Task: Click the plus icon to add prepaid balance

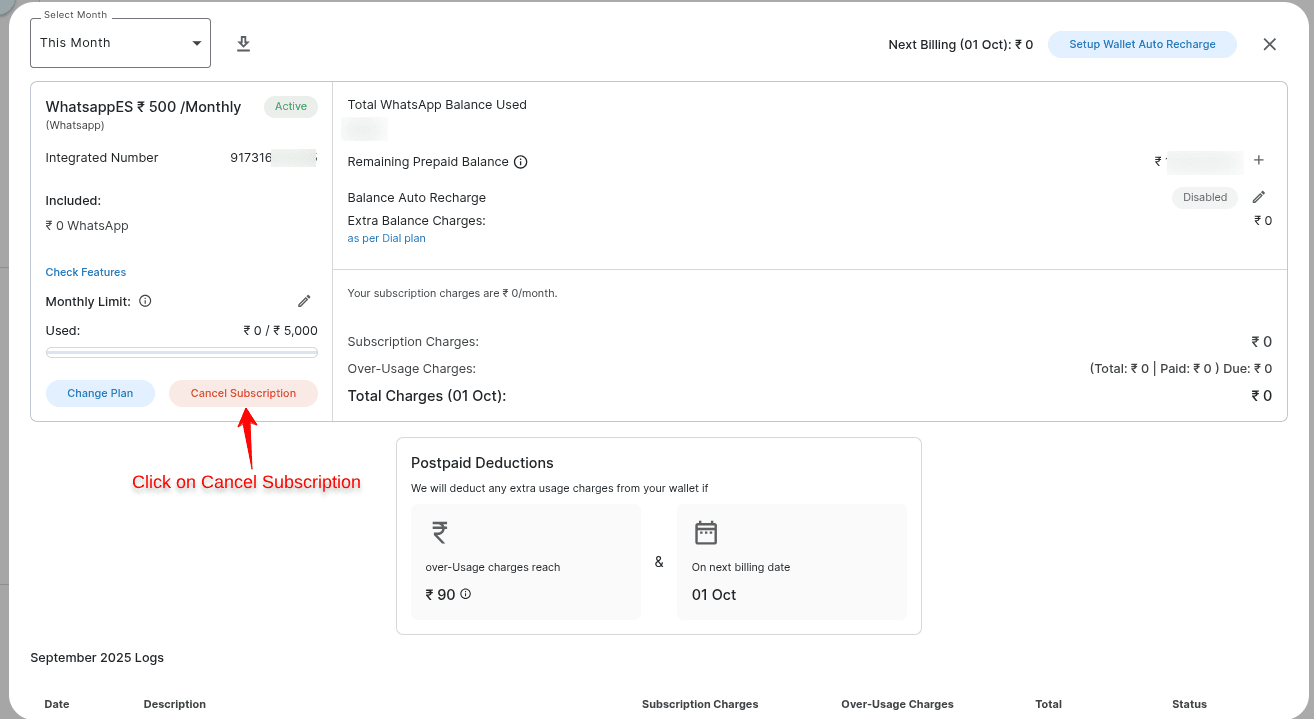Action: point(1259,160)
